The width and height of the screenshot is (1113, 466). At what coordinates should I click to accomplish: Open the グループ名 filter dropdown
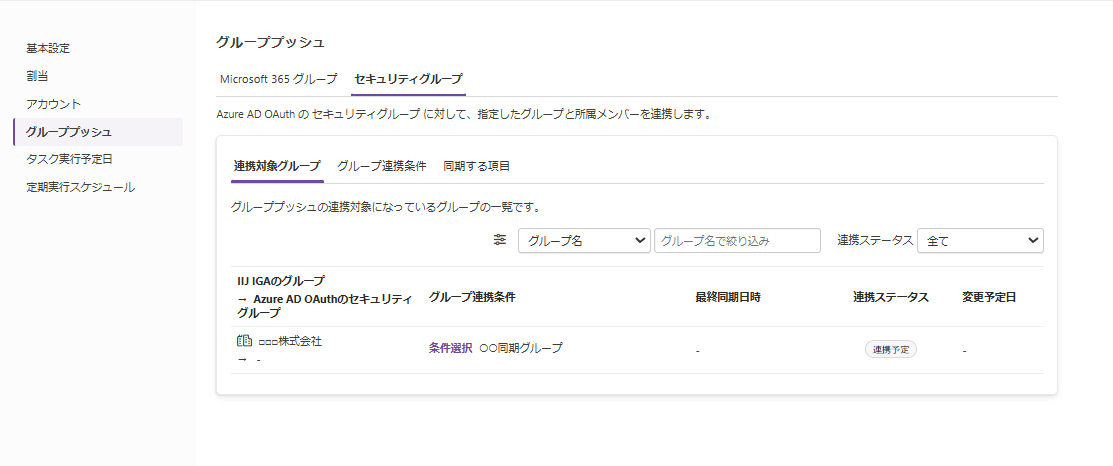(584, 241)
